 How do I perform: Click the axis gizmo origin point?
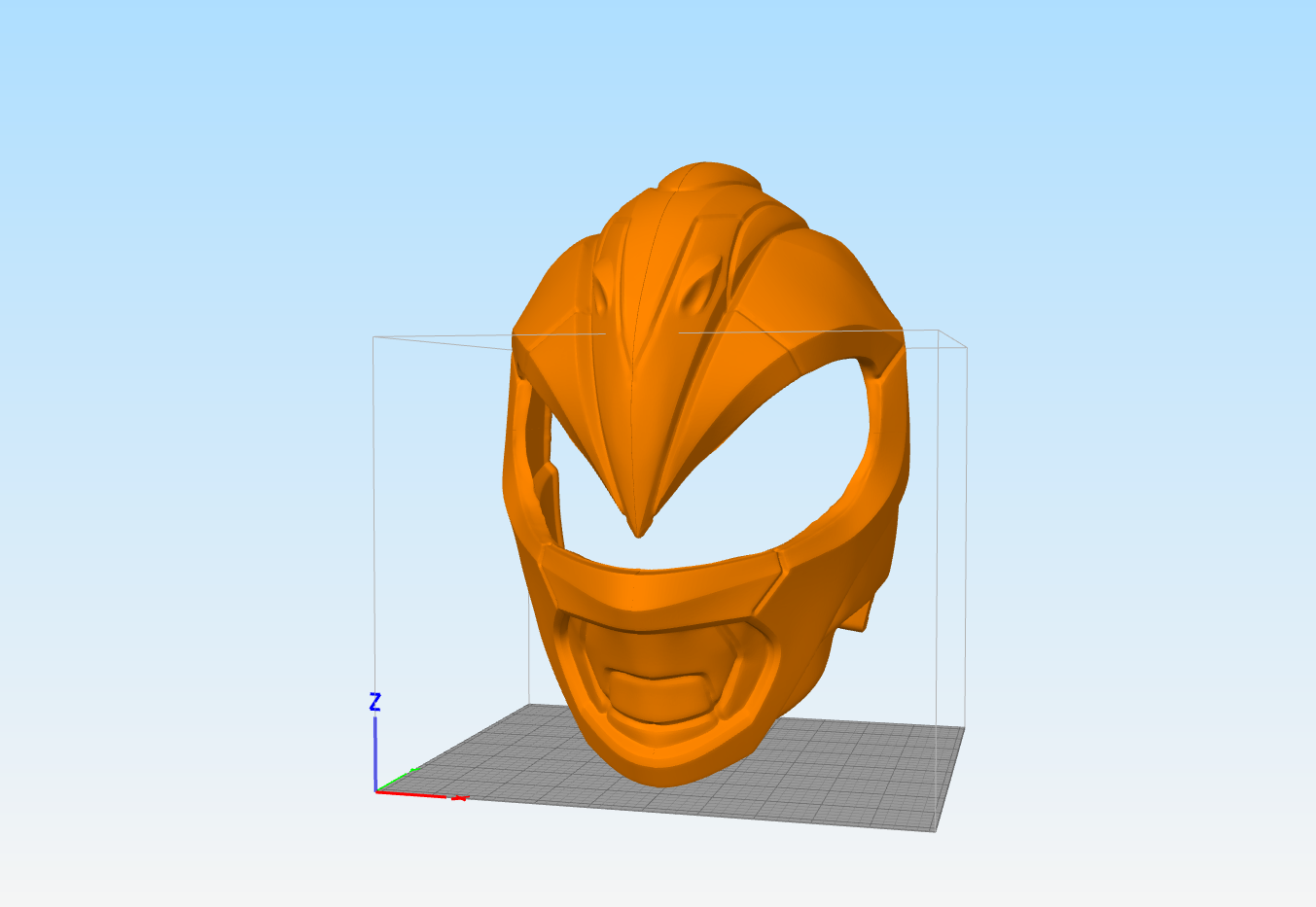point(376,790)
